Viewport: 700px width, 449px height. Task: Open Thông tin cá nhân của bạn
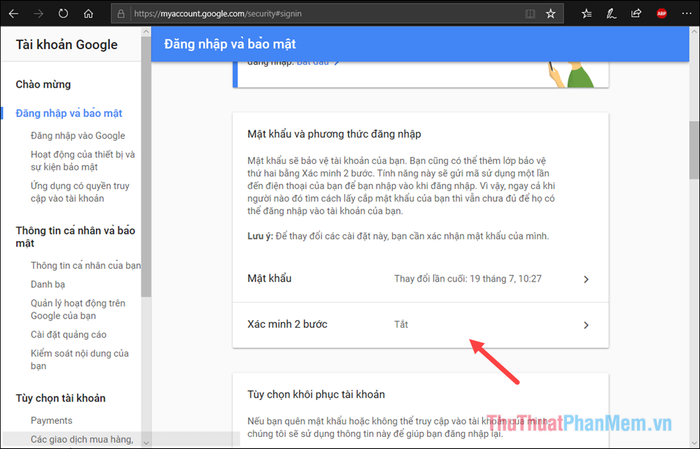[x=86, y=266]
